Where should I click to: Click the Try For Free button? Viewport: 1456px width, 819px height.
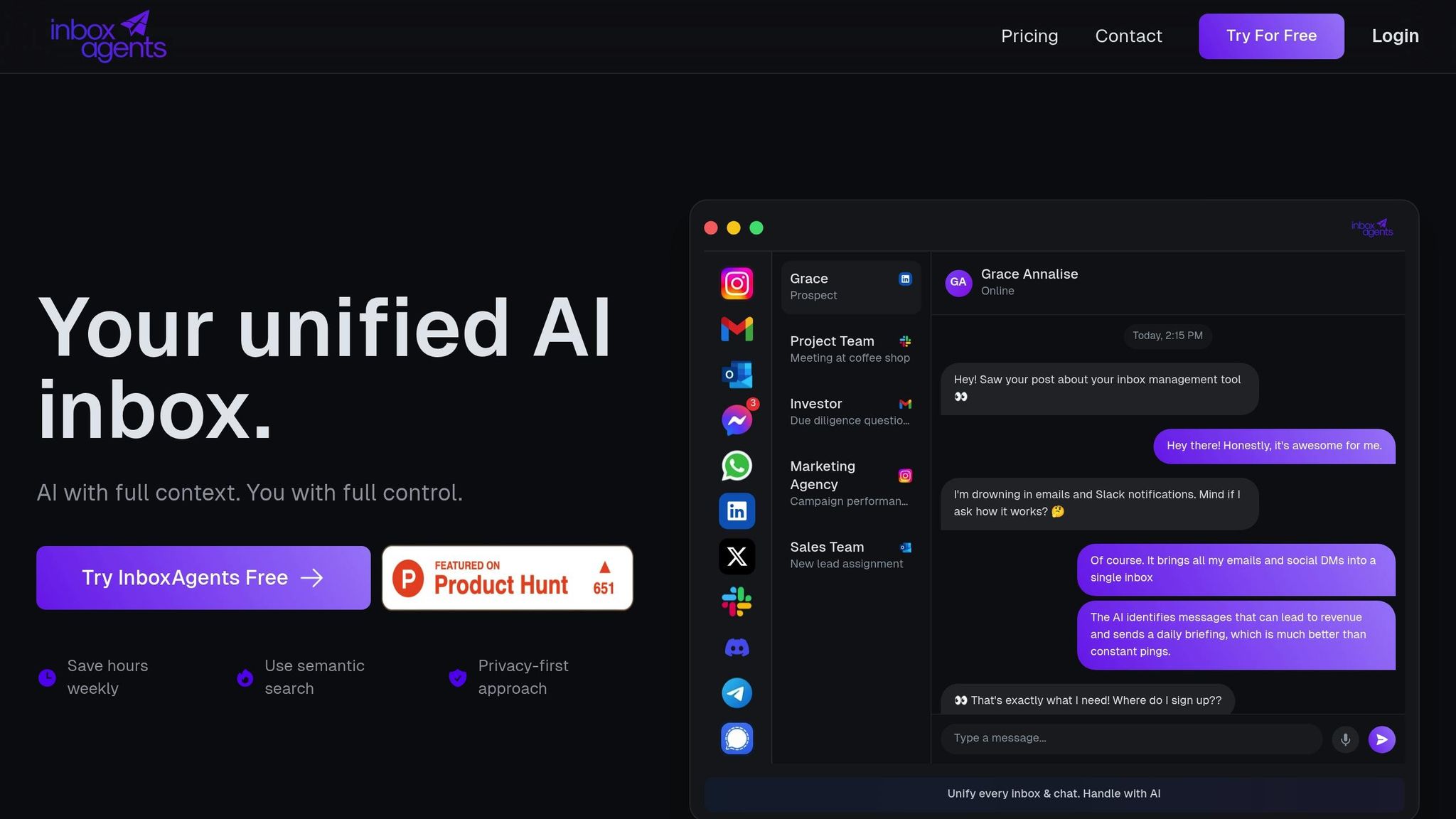pyautogui.click(x=1270, y=36)
